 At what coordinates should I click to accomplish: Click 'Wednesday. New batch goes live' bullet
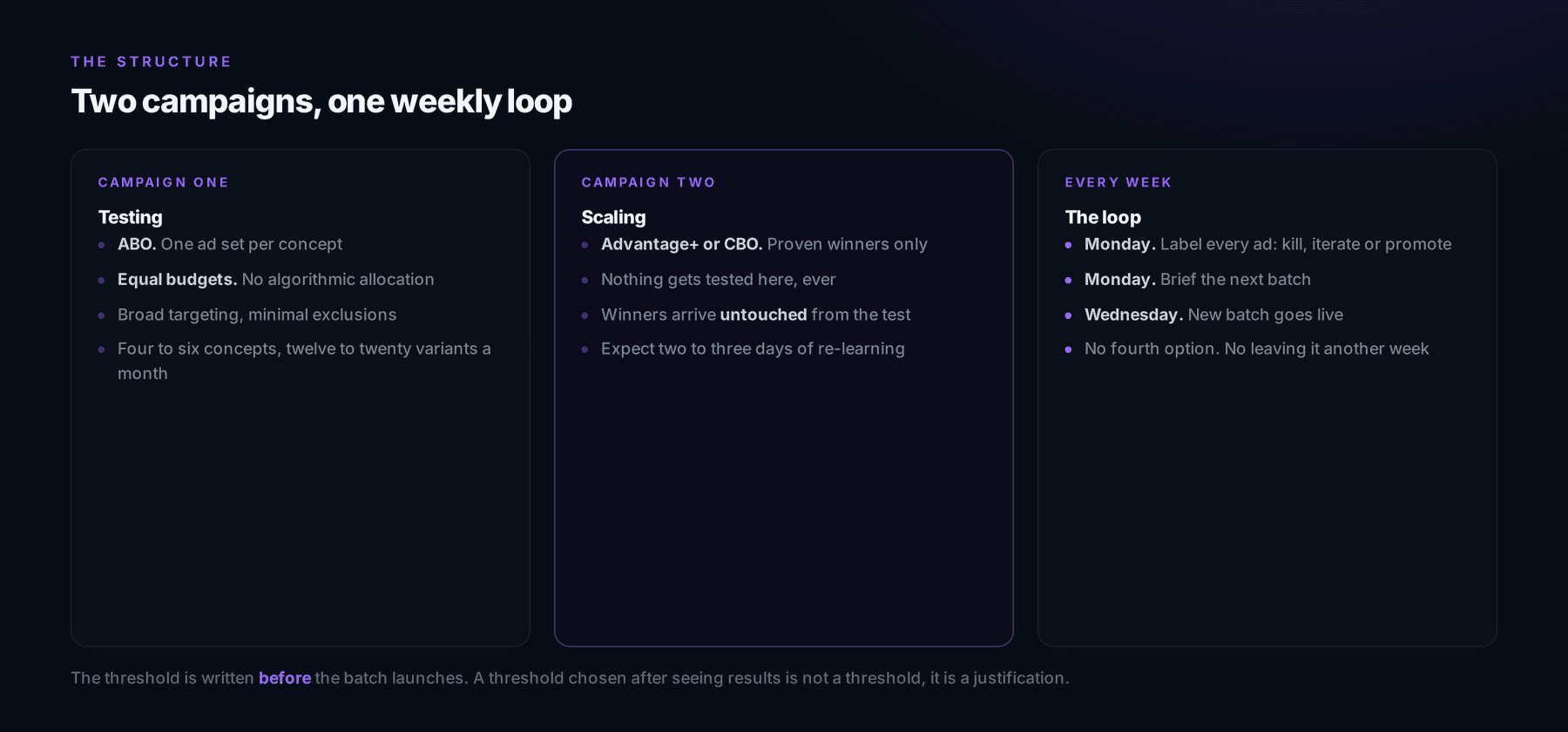(1213, 315)
